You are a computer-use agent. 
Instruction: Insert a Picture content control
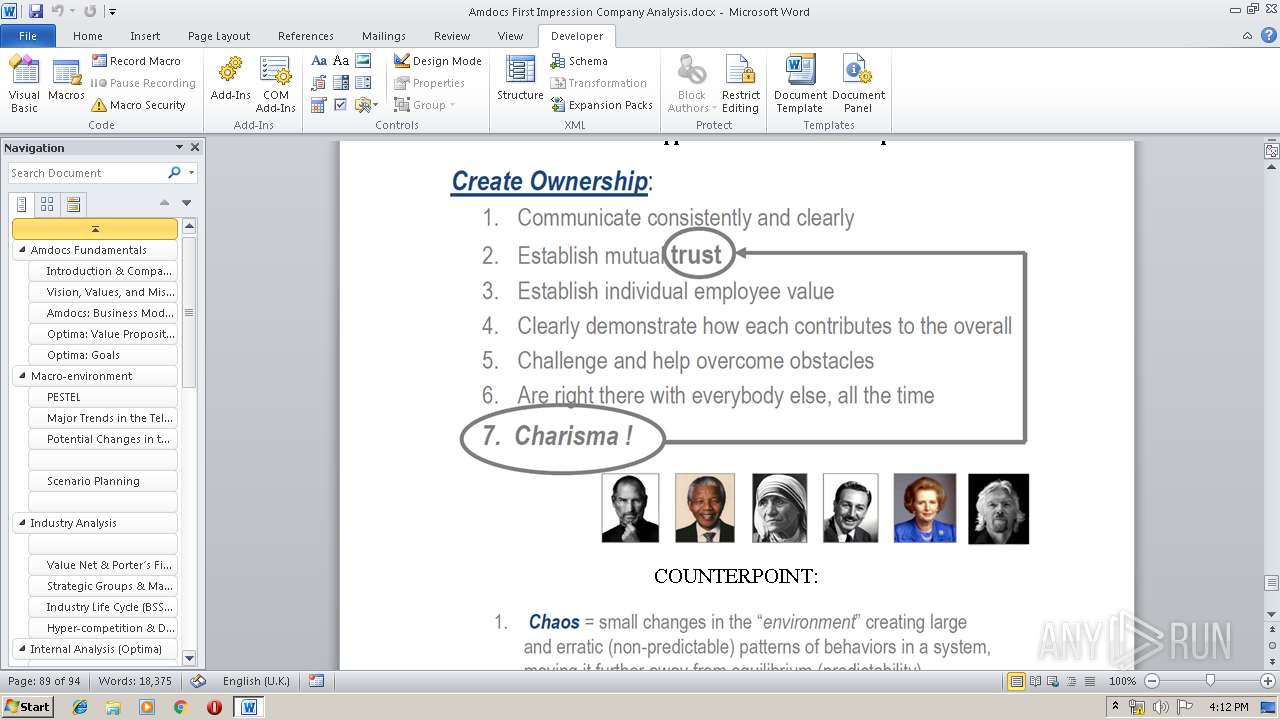coord(363,61)
